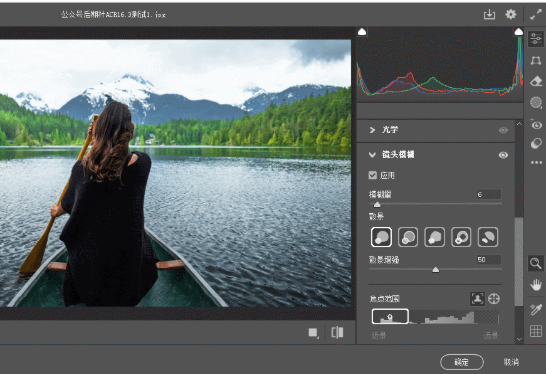
Task: Expand the 光学 panel chevron
Action: point(372,130)
